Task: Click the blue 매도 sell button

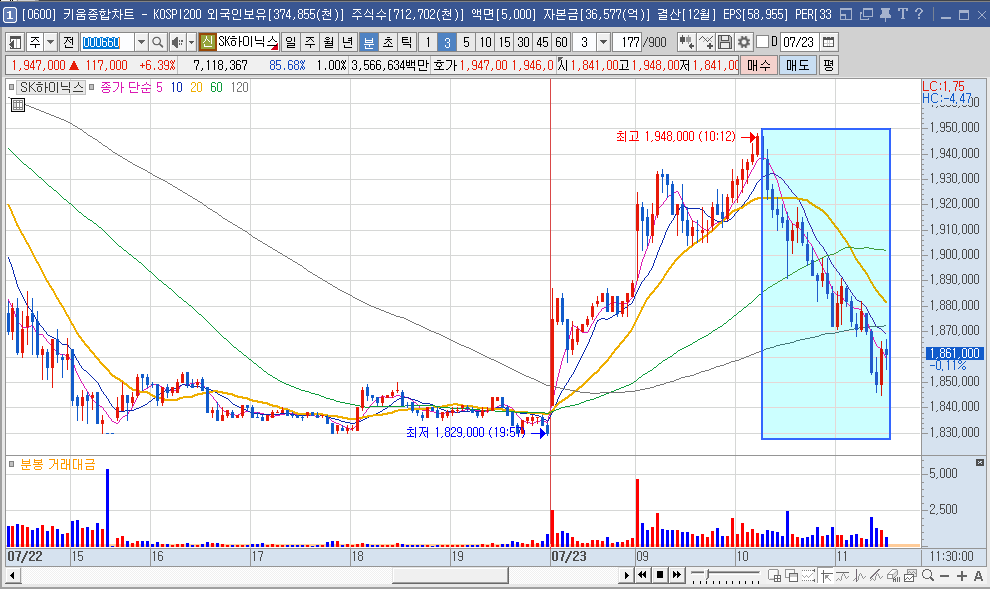Action: tap(797, 65)
